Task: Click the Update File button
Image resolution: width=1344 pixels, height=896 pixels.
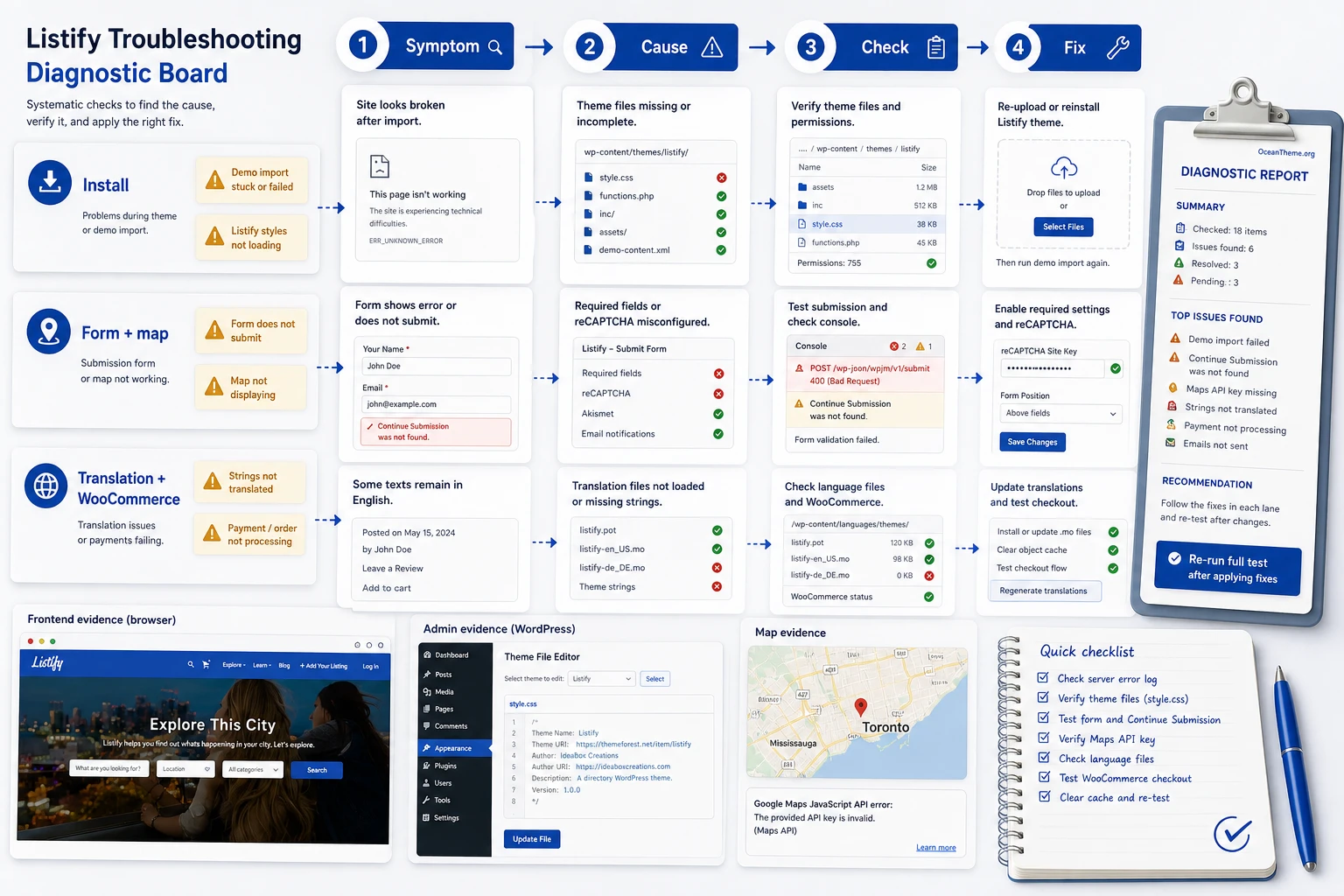Action: [532, 839]
